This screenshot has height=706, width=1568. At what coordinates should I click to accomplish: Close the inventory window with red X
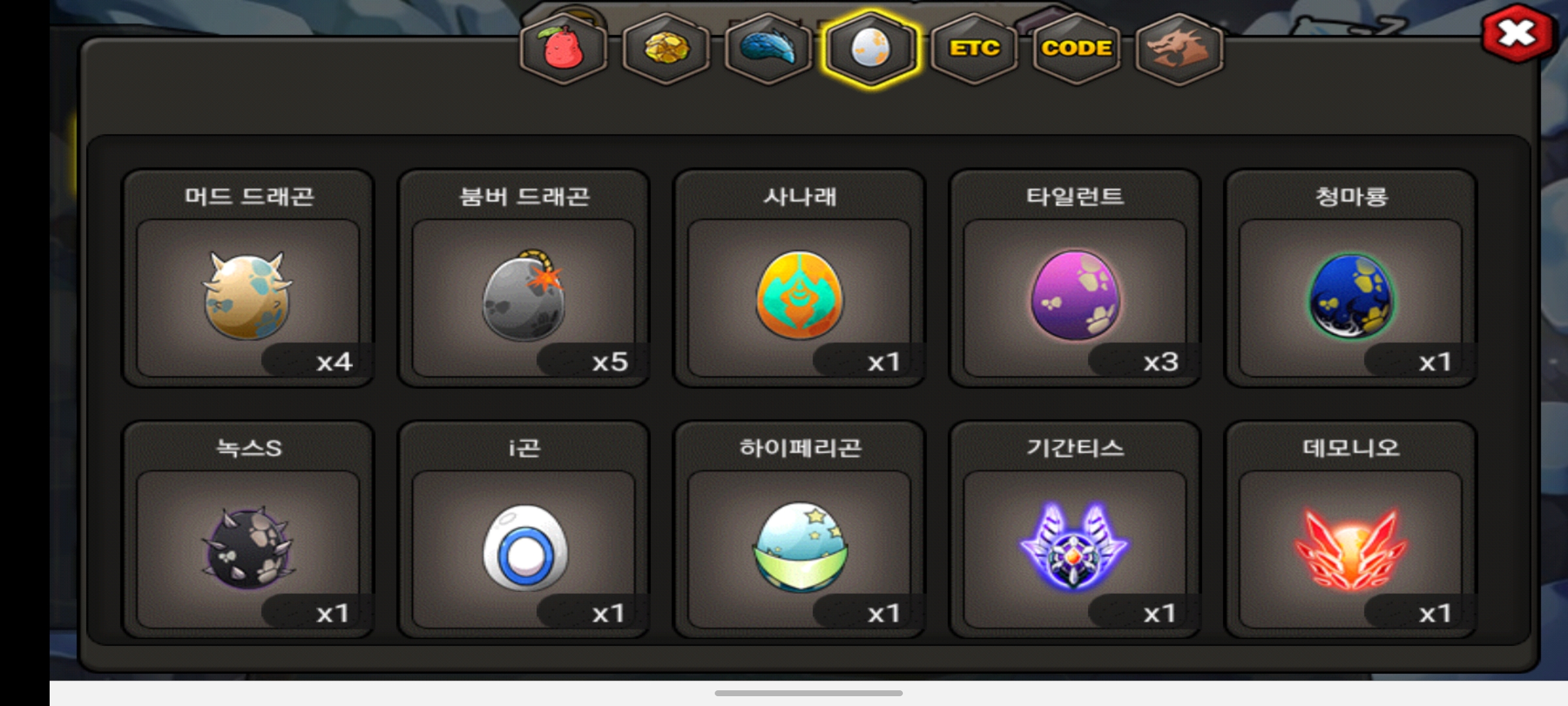click(x=1516, y=33)
